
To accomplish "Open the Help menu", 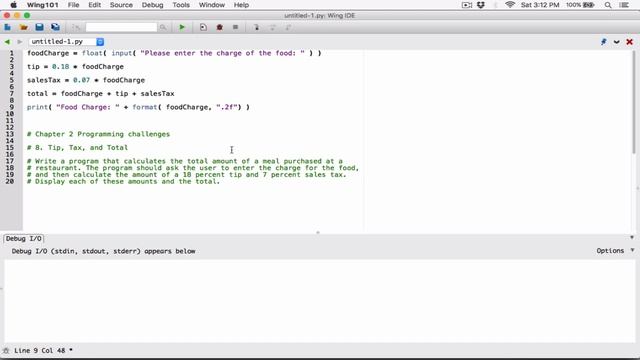I will pos(241,5).
